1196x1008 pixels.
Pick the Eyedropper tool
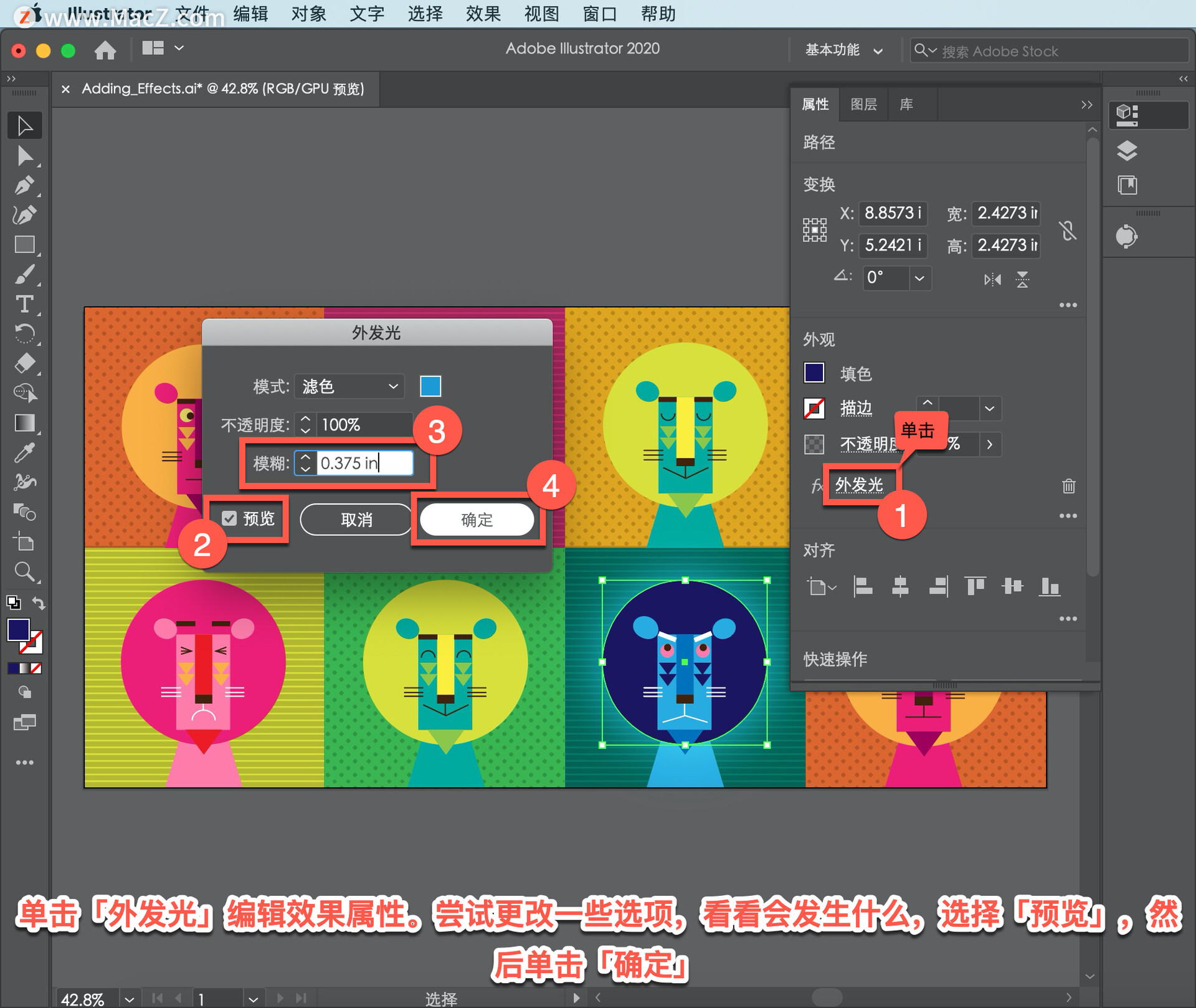click(24, 453)
